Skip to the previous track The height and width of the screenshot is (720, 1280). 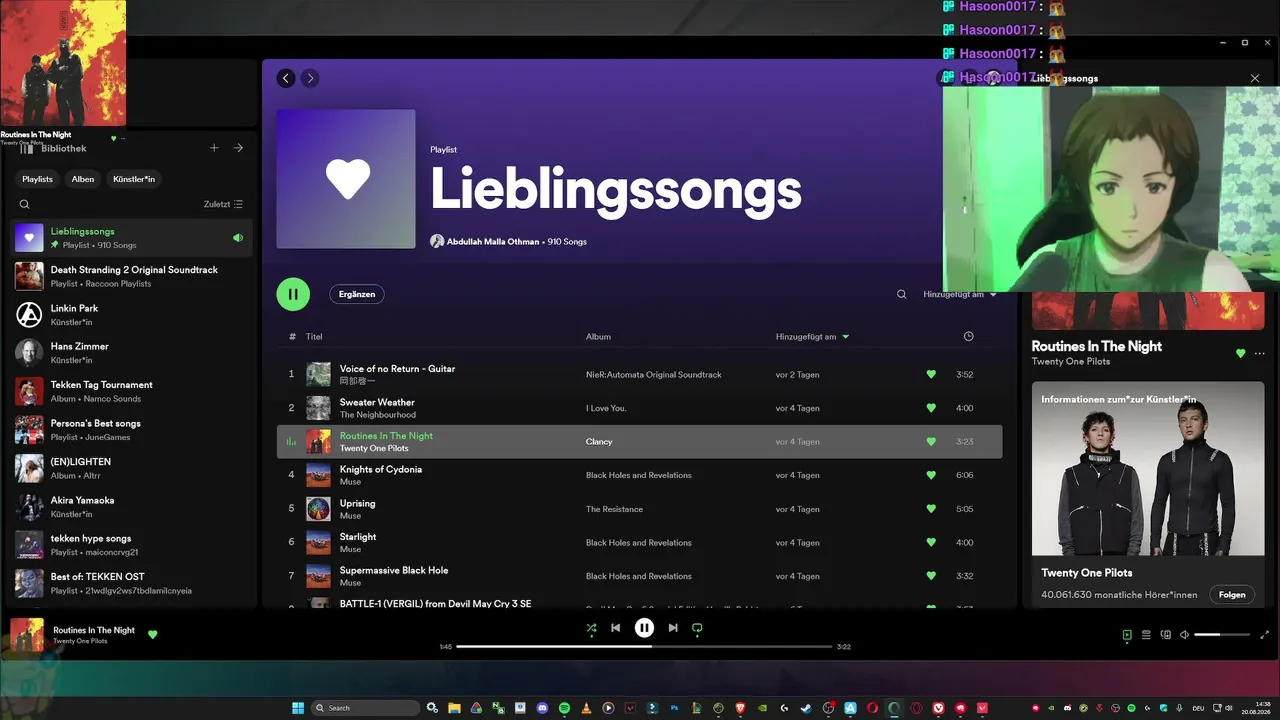tap(616, 628)
